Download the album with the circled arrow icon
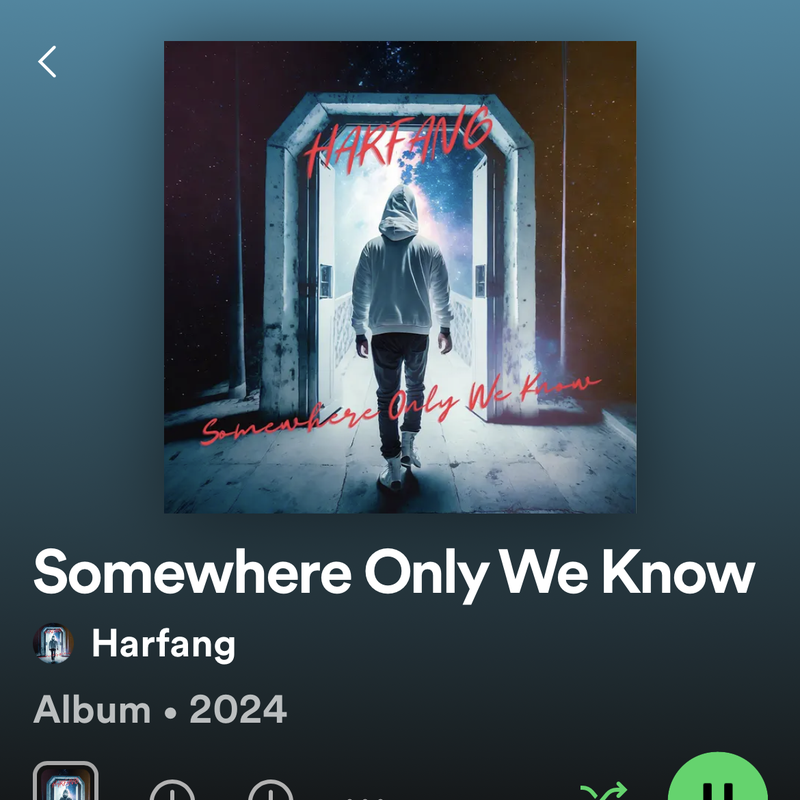The image size is (800, 800). 270,790
